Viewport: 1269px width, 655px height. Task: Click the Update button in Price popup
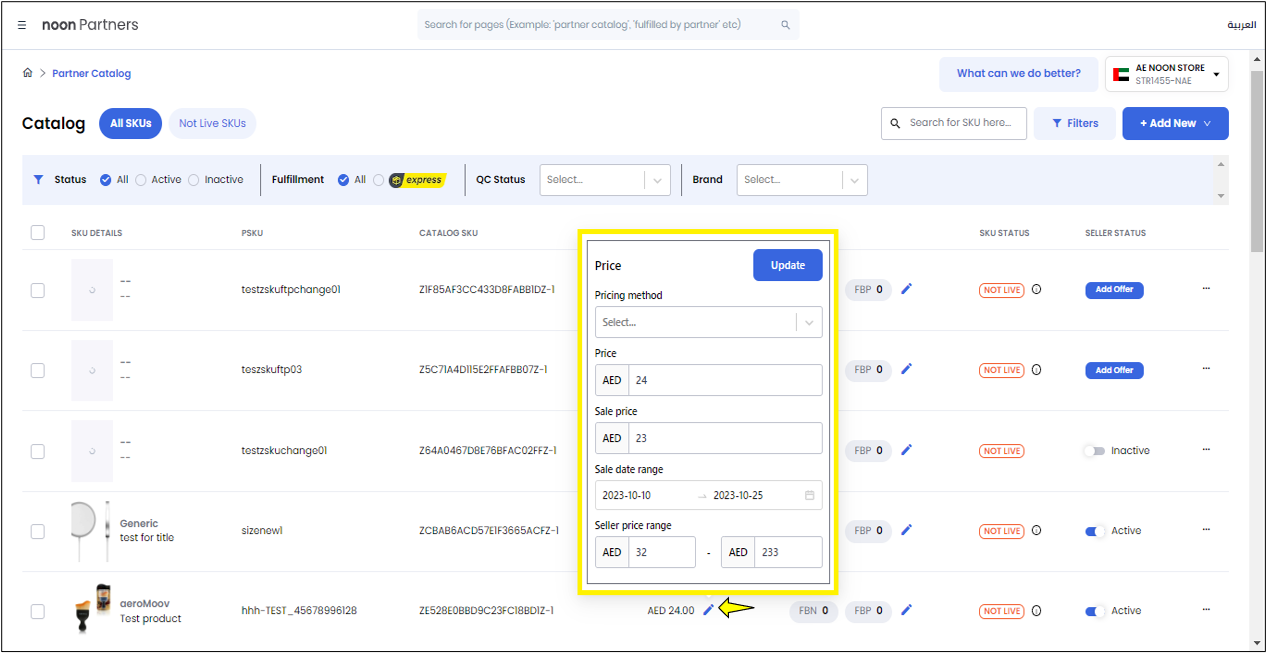(787, 265)
